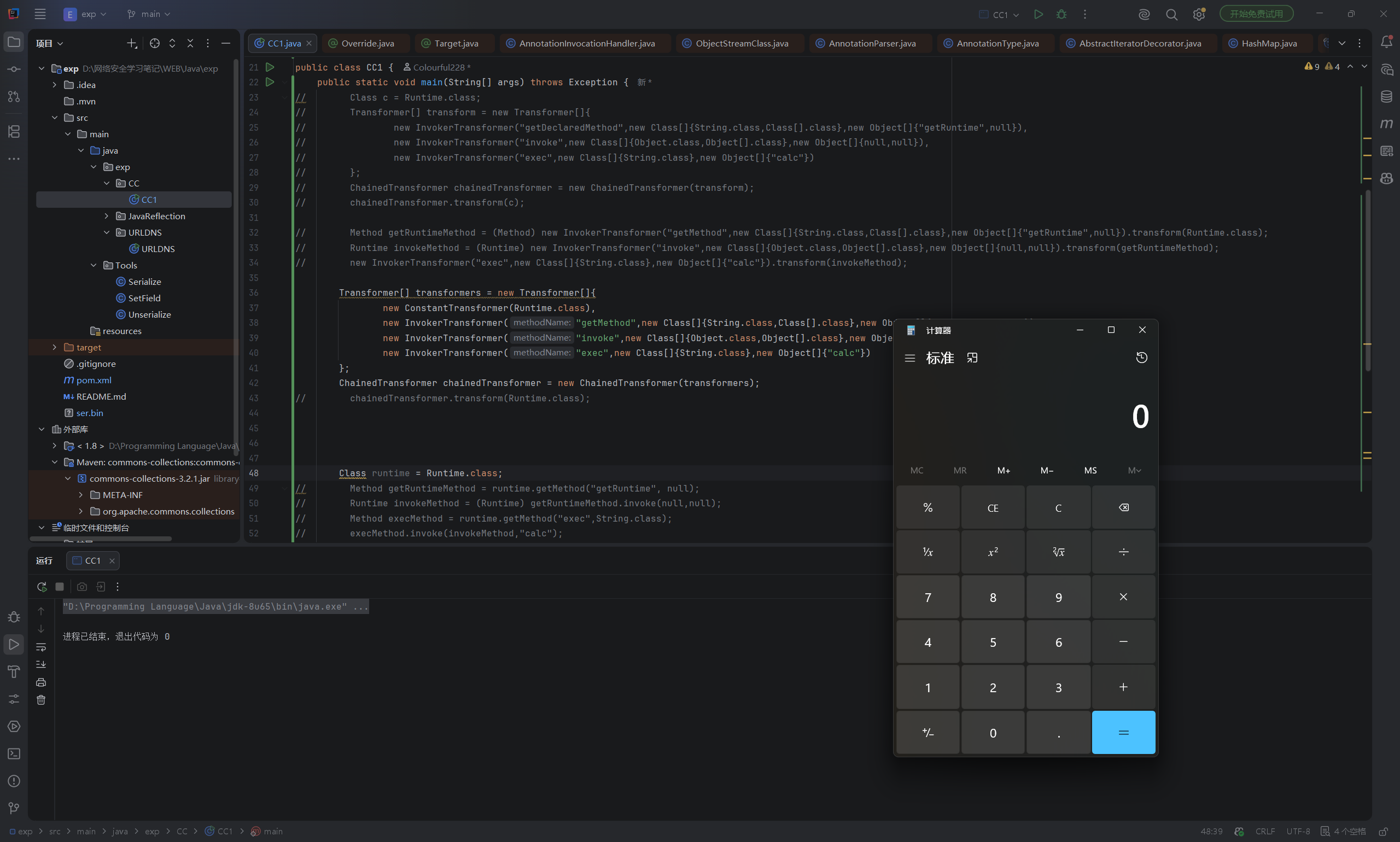Screen dimensions: 1400x842
Task: Click the UTF-8 encoding status entry
Action: (1298, 831)
